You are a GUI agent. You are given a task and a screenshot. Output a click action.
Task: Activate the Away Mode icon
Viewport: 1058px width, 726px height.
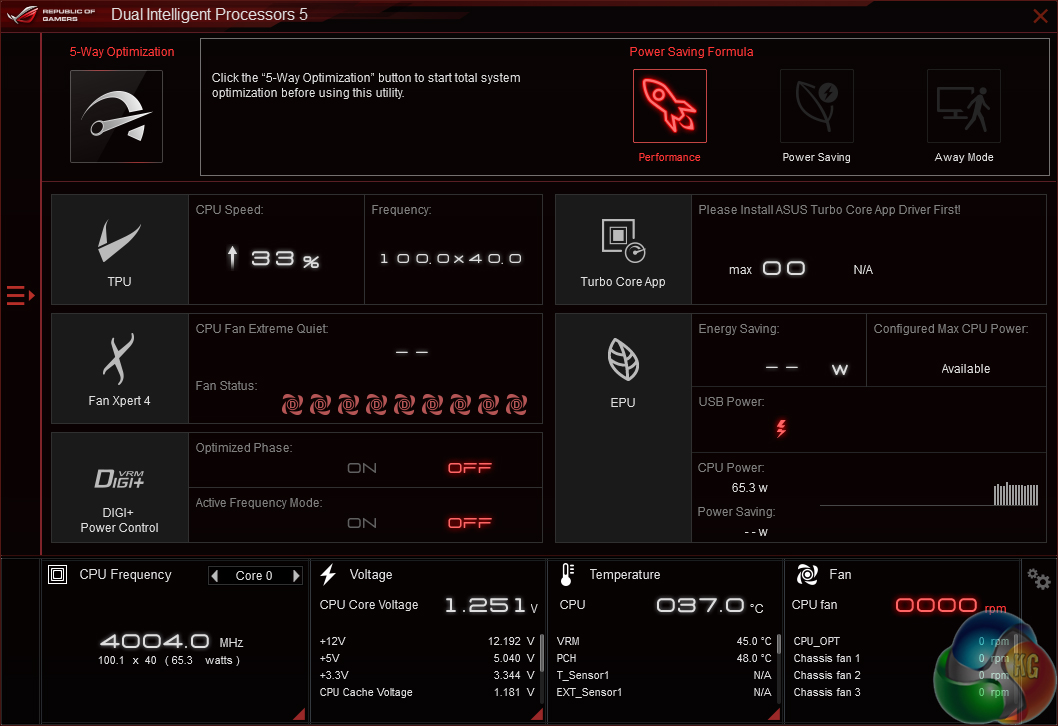point(964,106)
